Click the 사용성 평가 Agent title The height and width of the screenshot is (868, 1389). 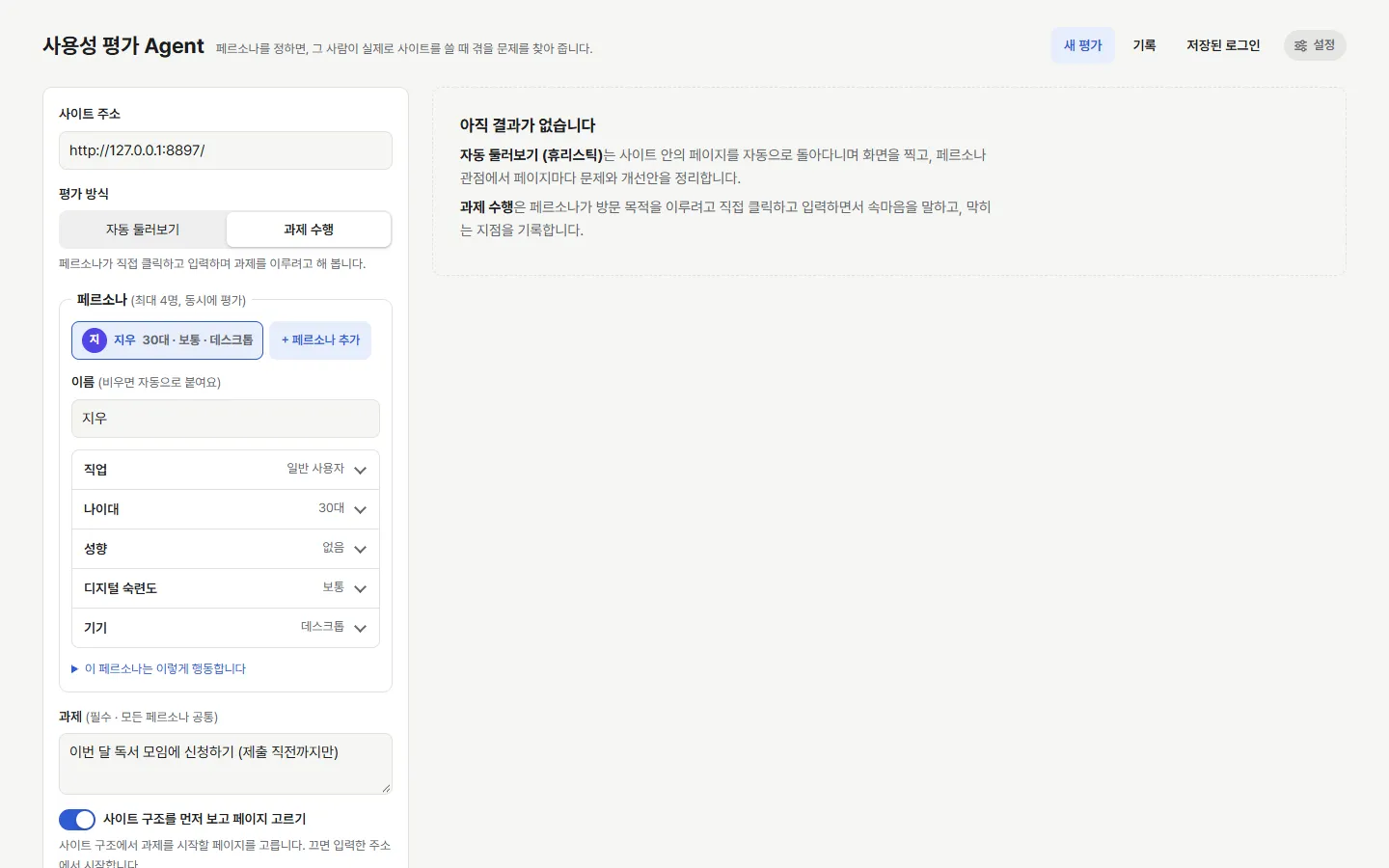pos(123,46)
